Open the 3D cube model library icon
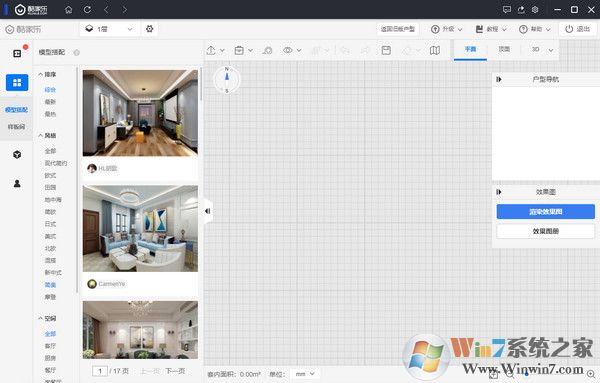This screenshot has width=600, height=383. [17, 155]
